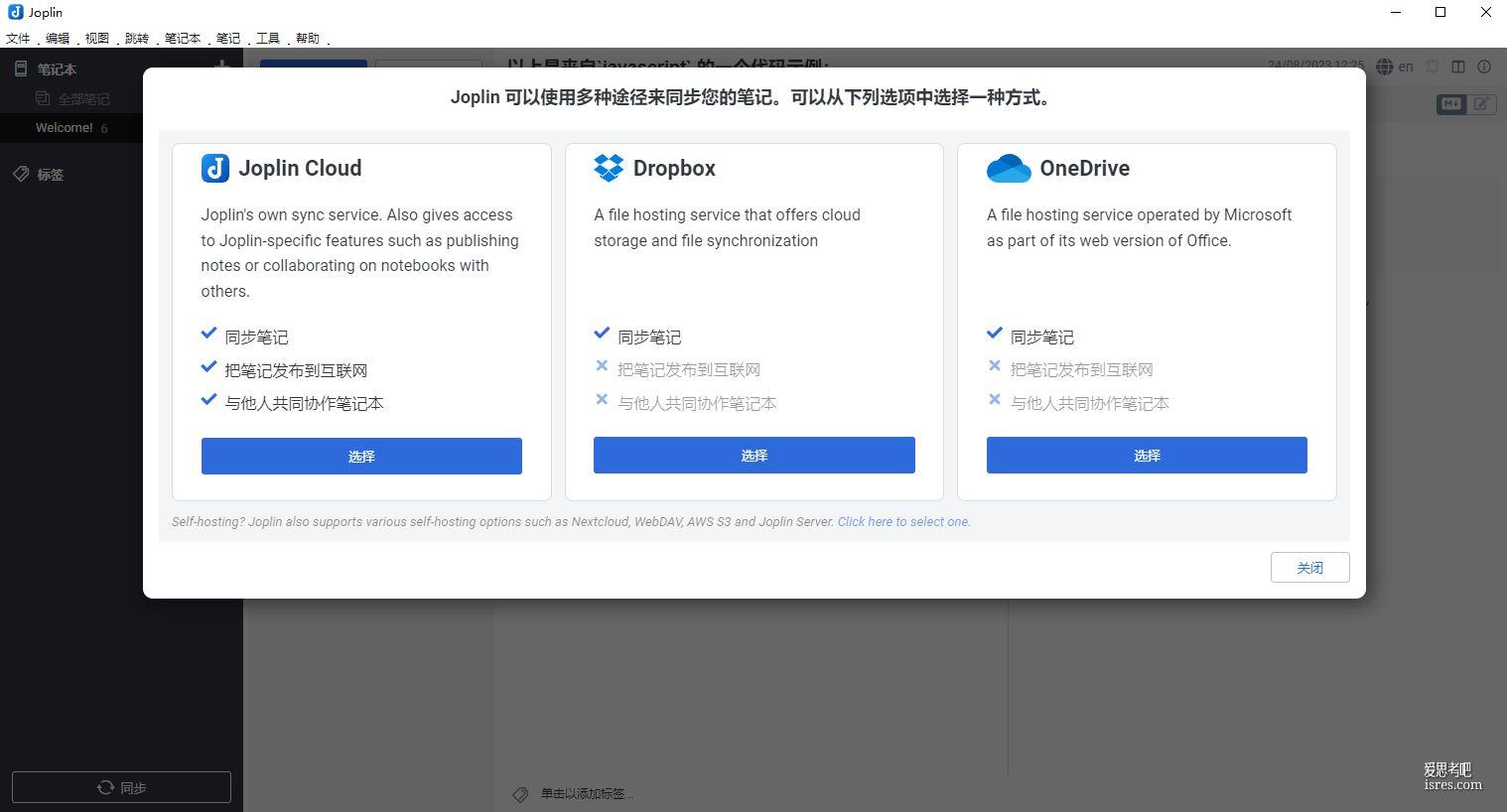Open the 跳转 menu
Image resolution: width=1507 pixels, height=812 pixels.
click(137, 38)
